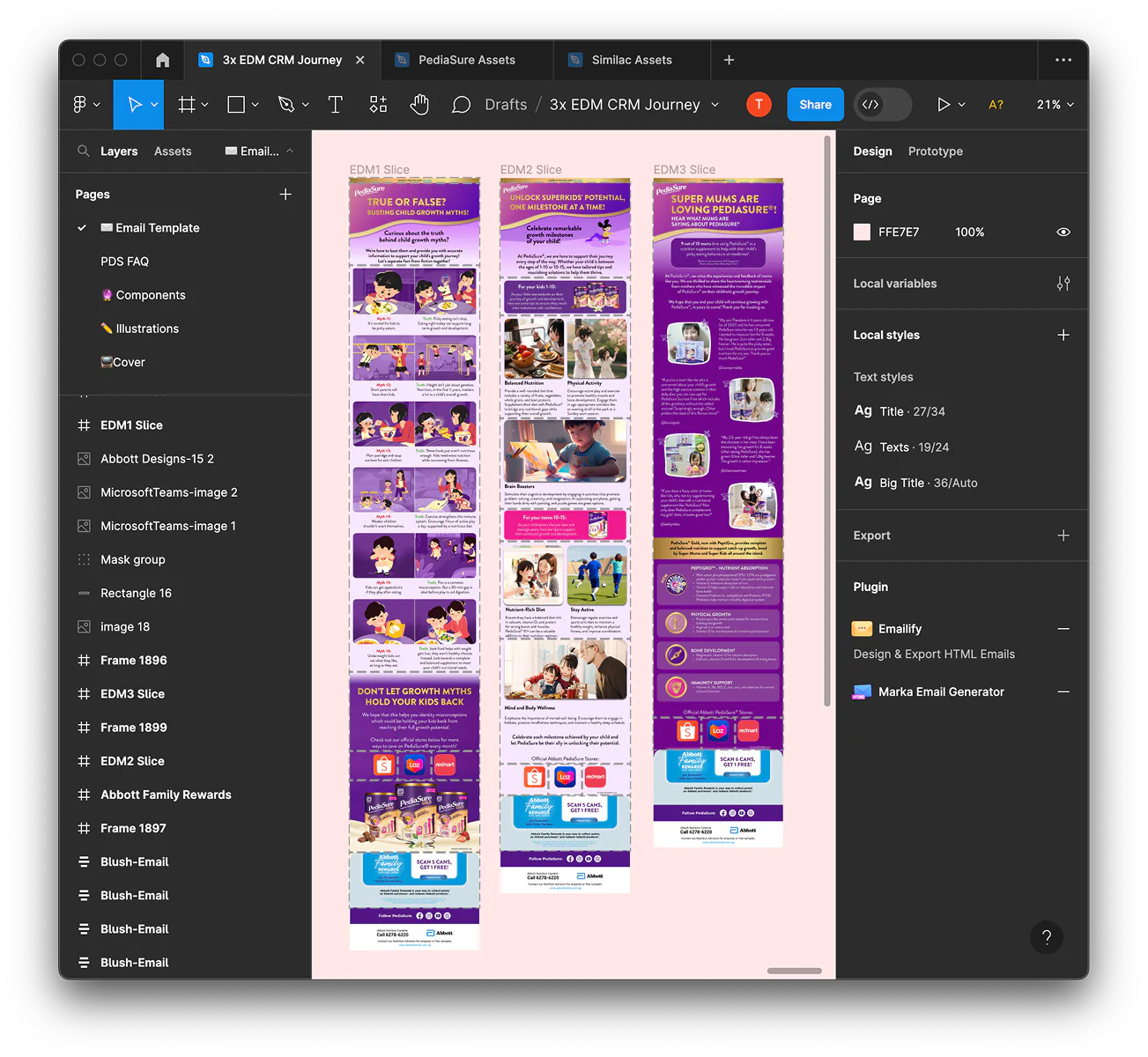Select the Hand tool
The height and width of the screenshot is (1057, 1148).
pos(419,104)
